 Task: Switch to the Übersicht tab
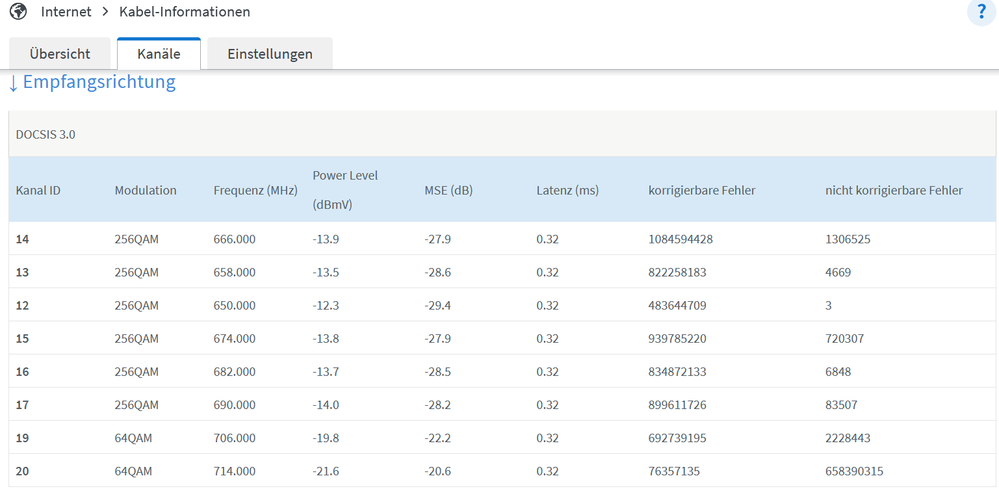pyautogui.click(x=60, y=54)
